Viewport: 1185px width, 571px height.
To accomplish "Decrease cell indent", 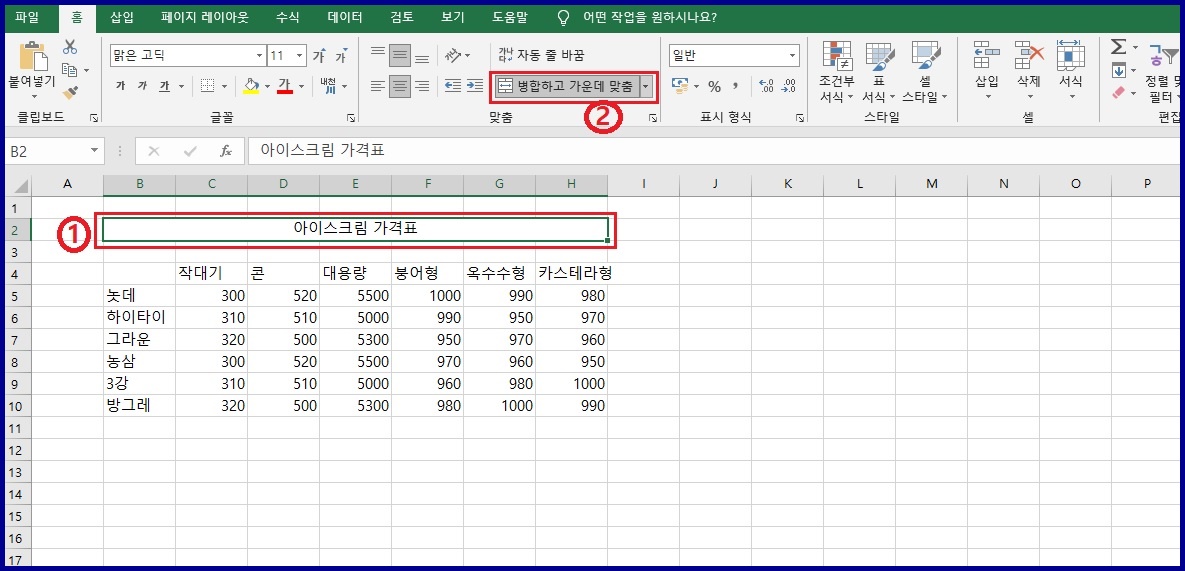I will click(453, 85).
